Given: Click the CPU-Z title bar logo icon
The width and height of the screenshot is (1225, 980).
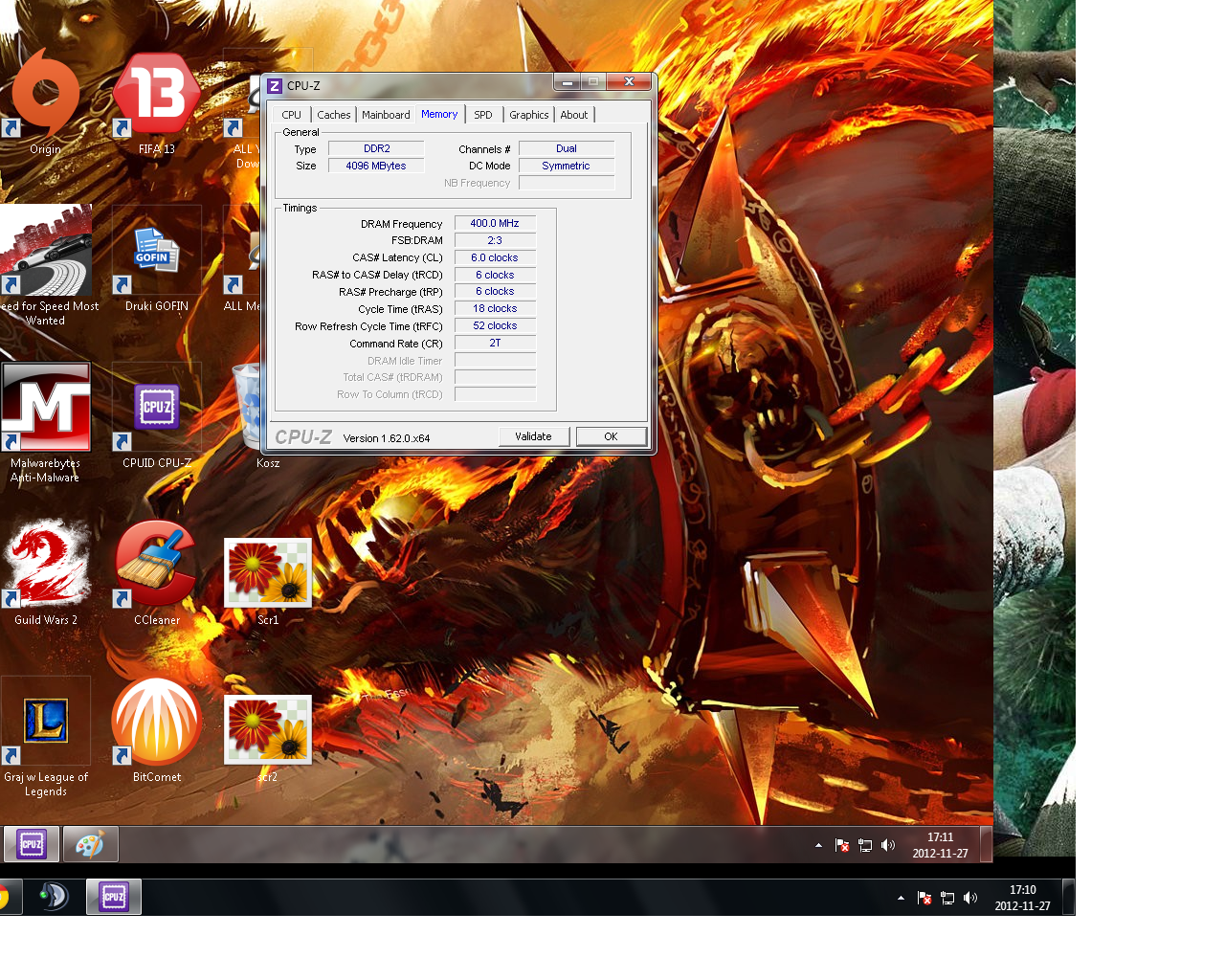Looking at the screenshot, I should [275, 86].
